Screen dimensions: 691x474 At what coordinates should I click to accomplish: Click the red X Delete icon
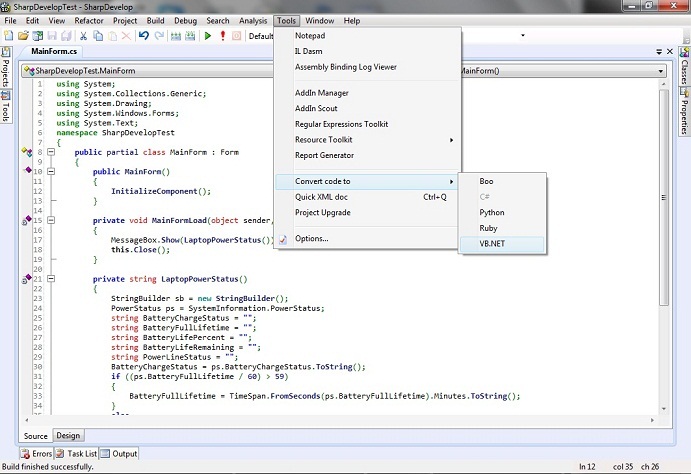(126, 36)
